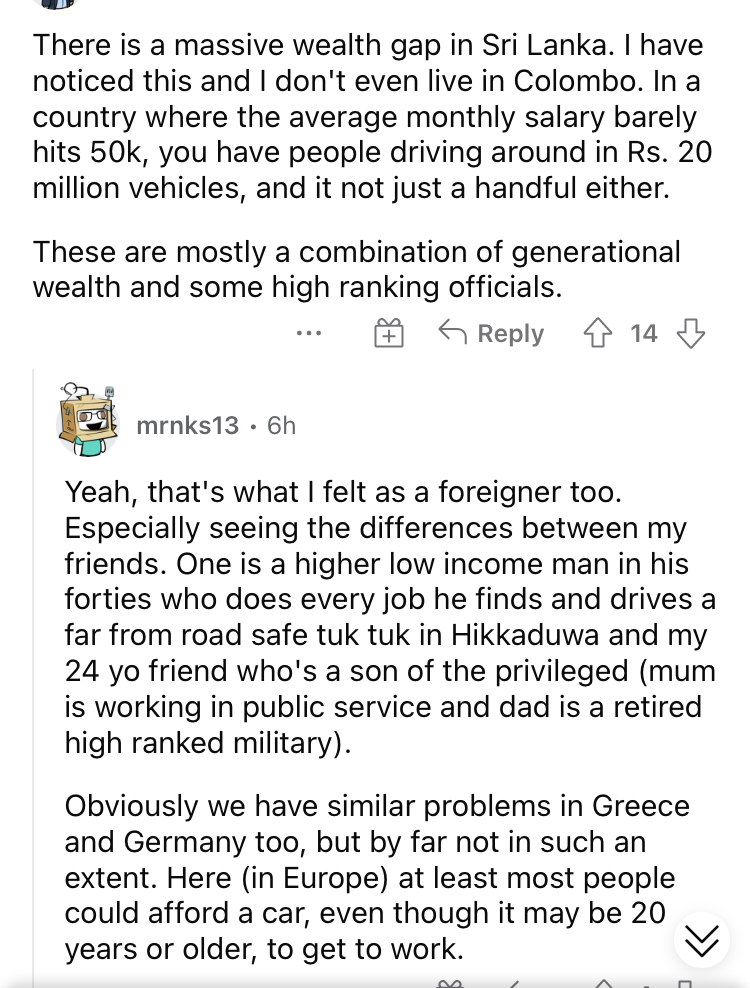
Task: Click the Reply text button
Action: [x=511, y=333]
